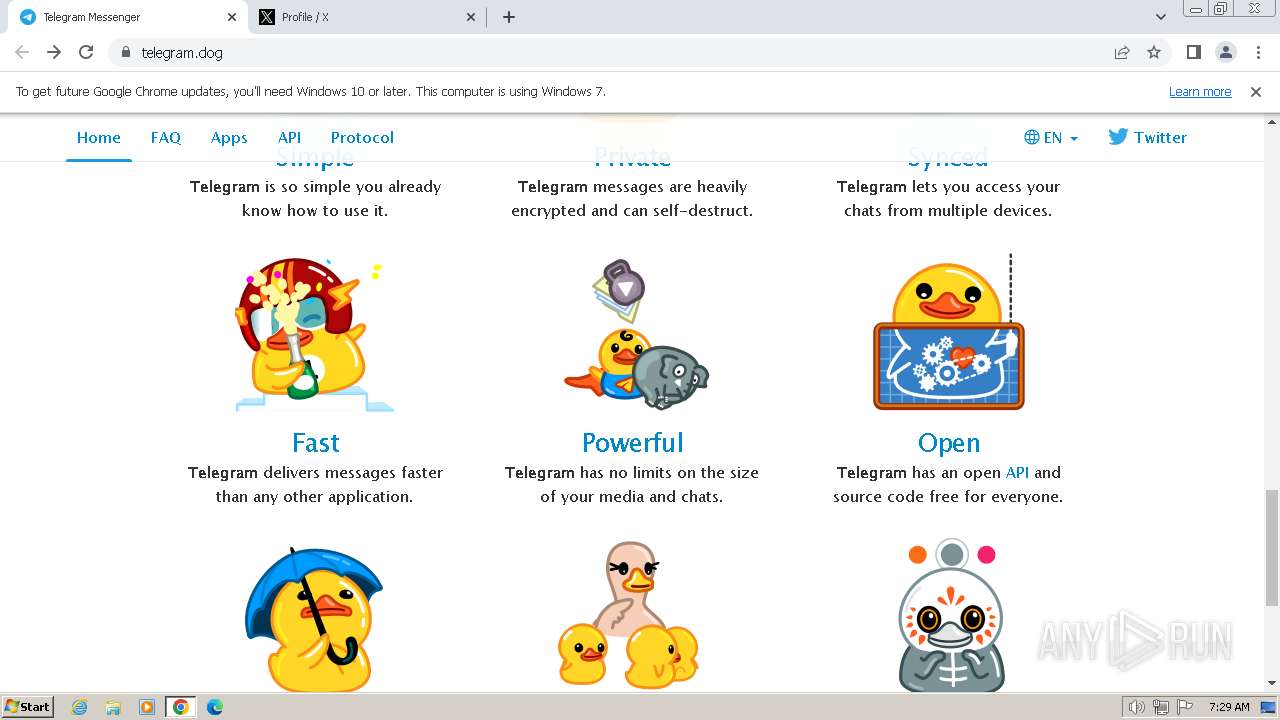Click the superhero duck Powerful image
The height and width of the screenshot is (720, 1280).
[x=636, y=334]
